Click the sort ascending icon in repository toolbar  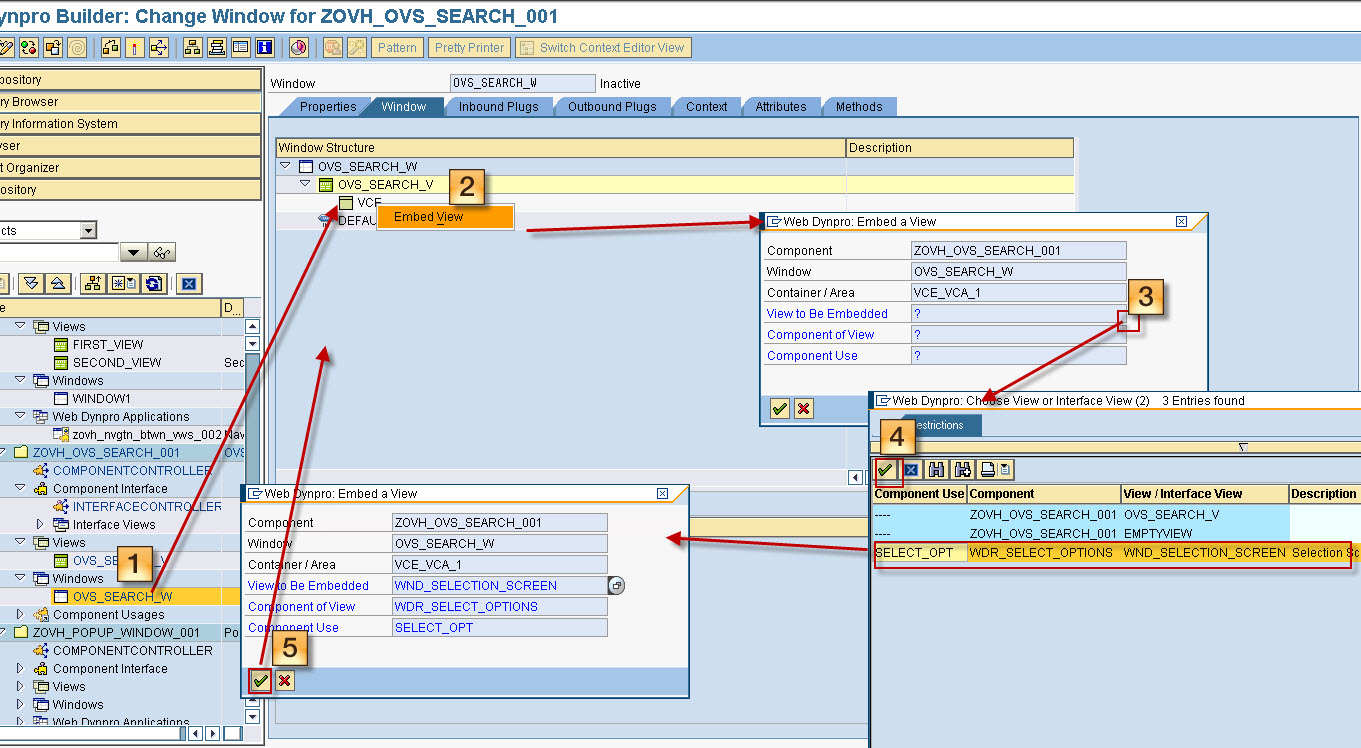pyautogui.click(x=56, y=284)
